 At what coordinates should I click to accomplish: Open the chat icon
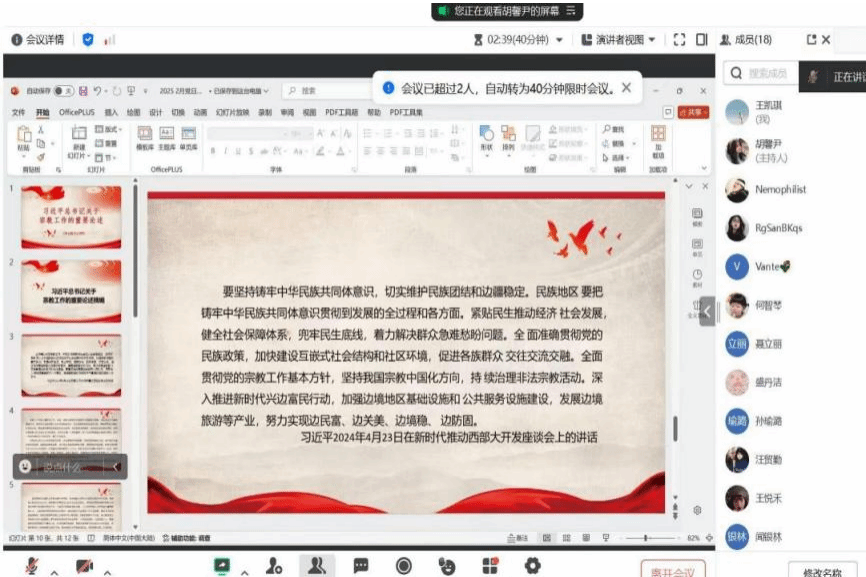(x=361, y=566)
